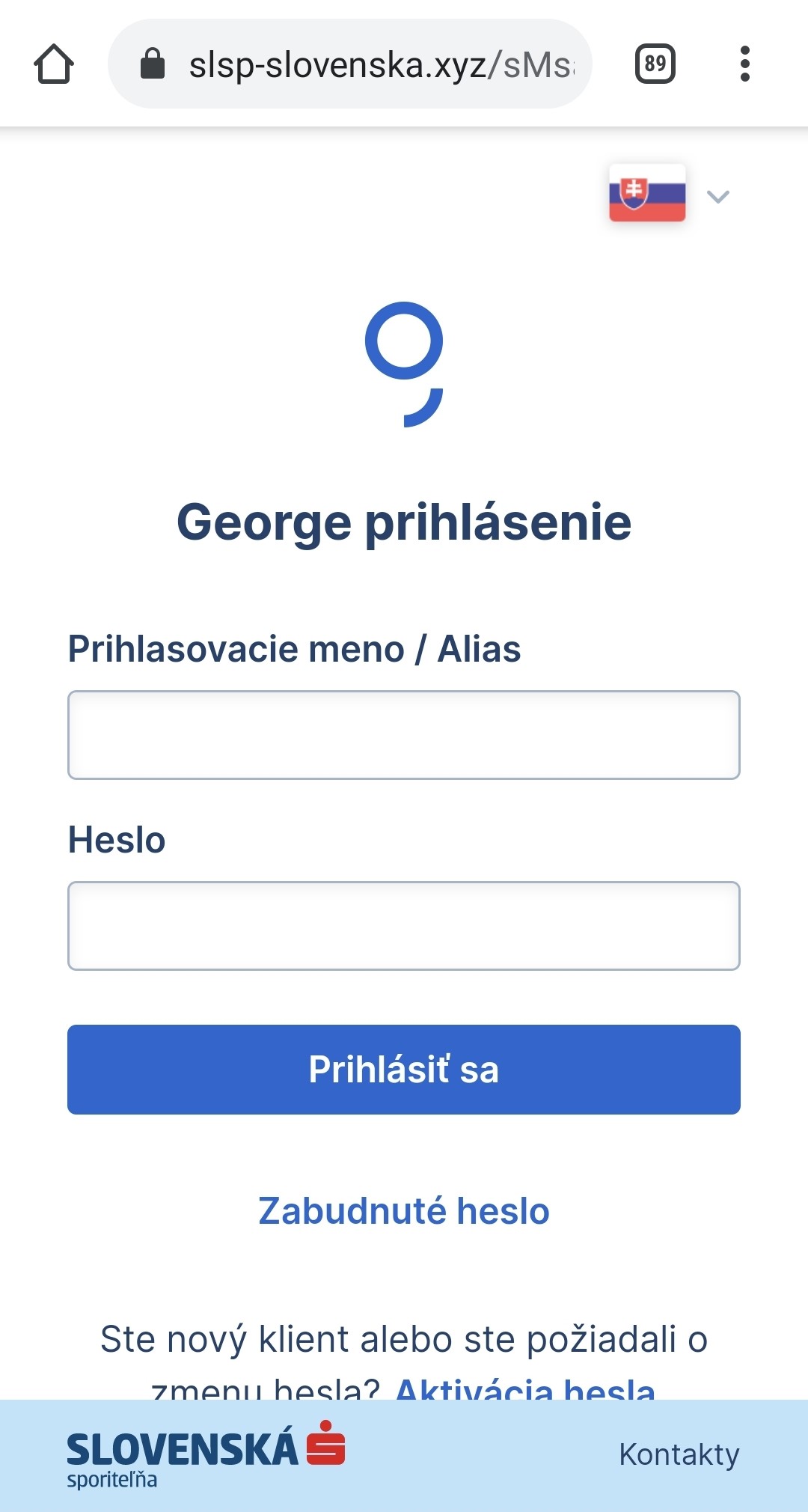Click the red Sparkasse S symbol

(x=326, y=1442)
